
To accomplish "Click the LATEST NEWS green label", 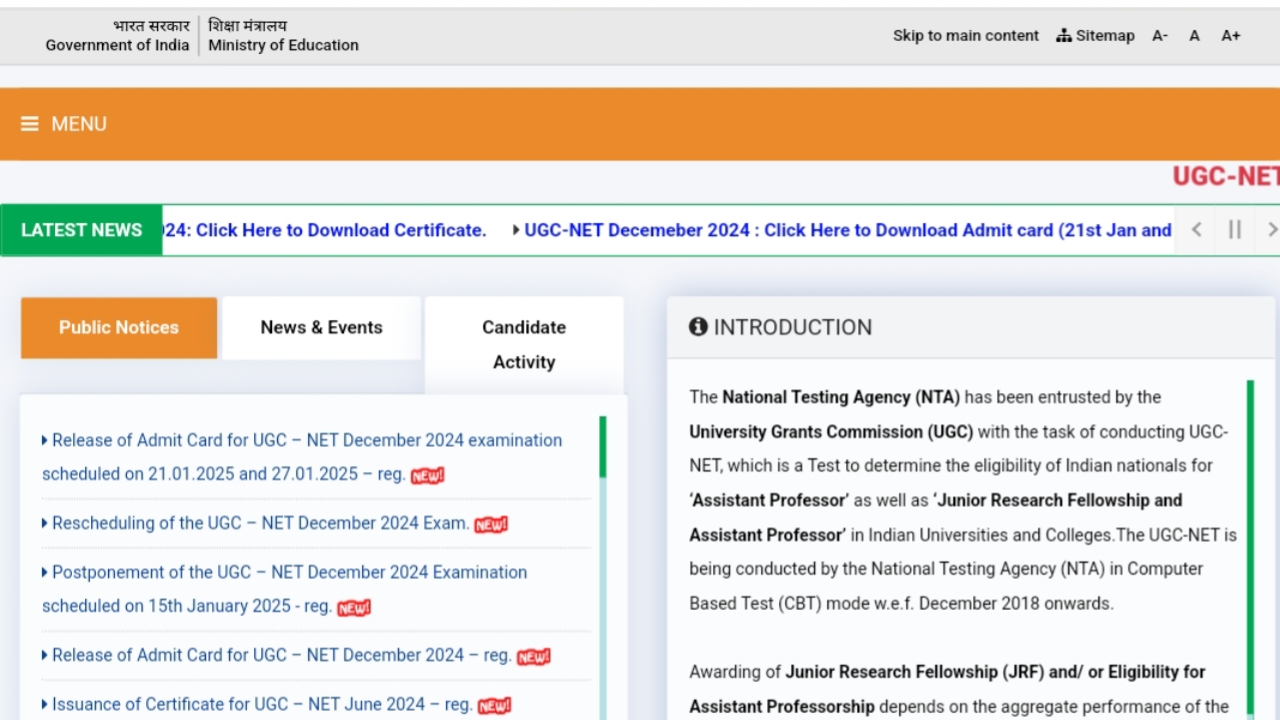I will click(x=81, y=230).
